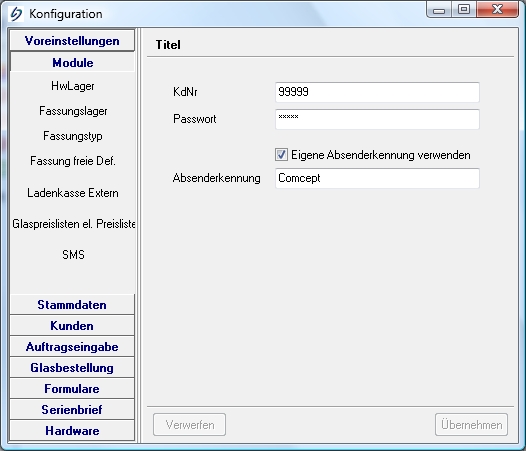Choose Fassungstyp in the module list
The height and width of the screenshot is (451, 526).
tap(73, 136)
